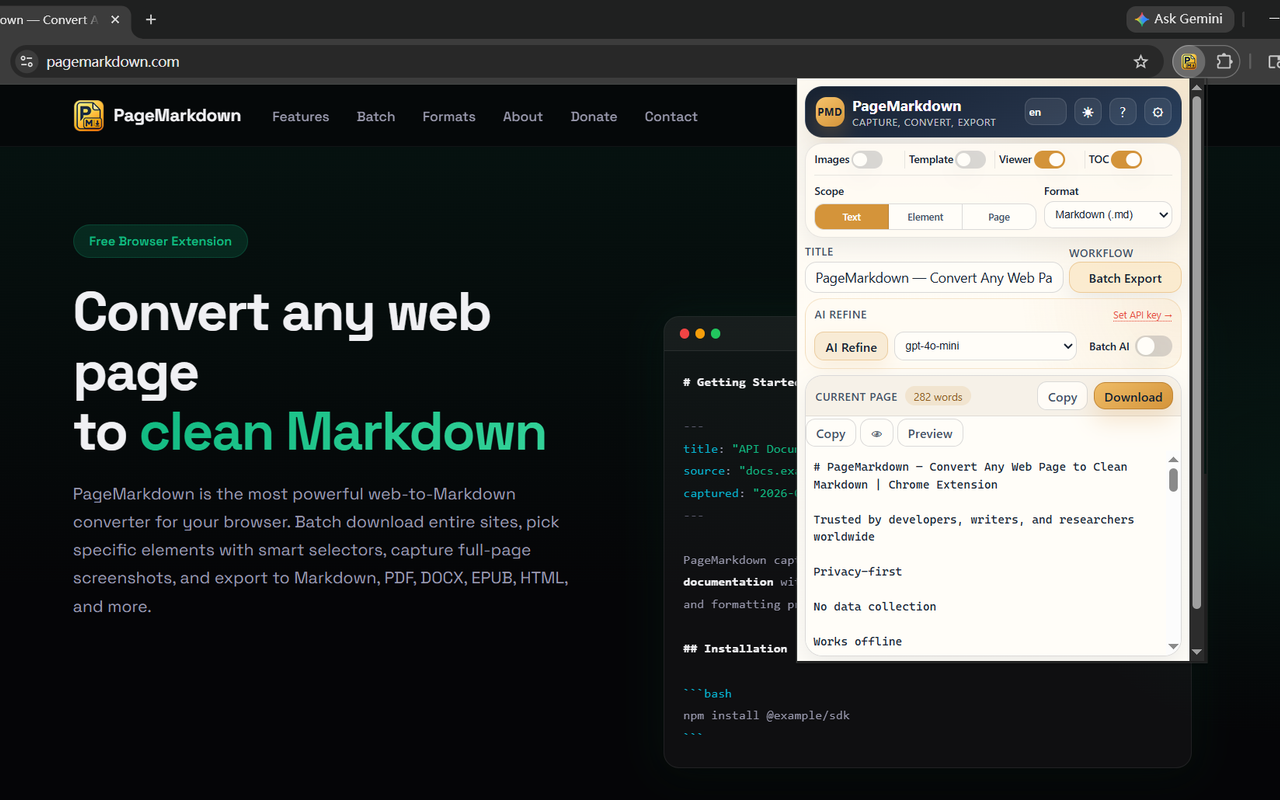Click the 'No data collection' line in output

point(875,607)
